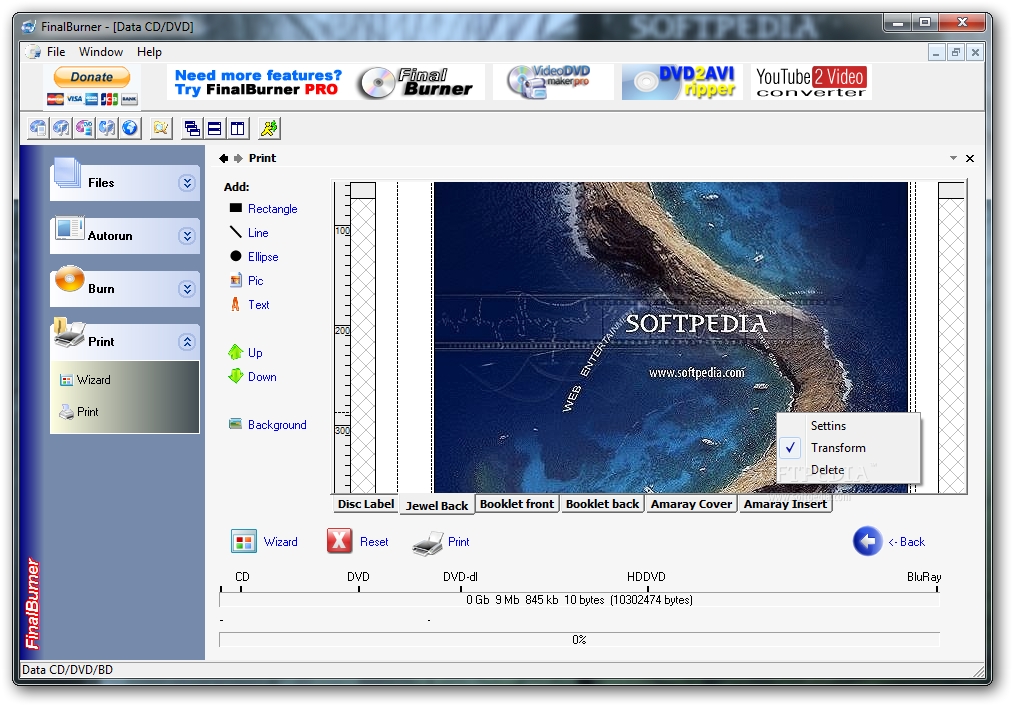Navigate forward with the gray right arrow
This screenshot has width=1013, height=706.
[x=238, y=158]
